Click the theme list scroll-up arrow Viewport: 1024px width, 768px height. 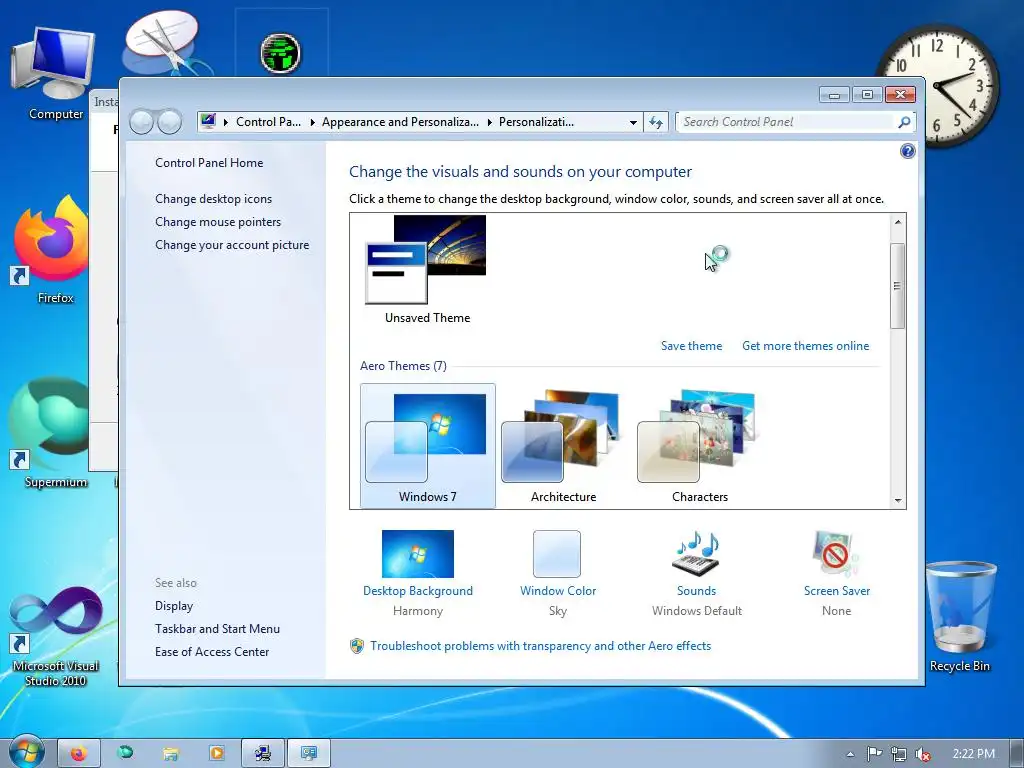point(897,222)
